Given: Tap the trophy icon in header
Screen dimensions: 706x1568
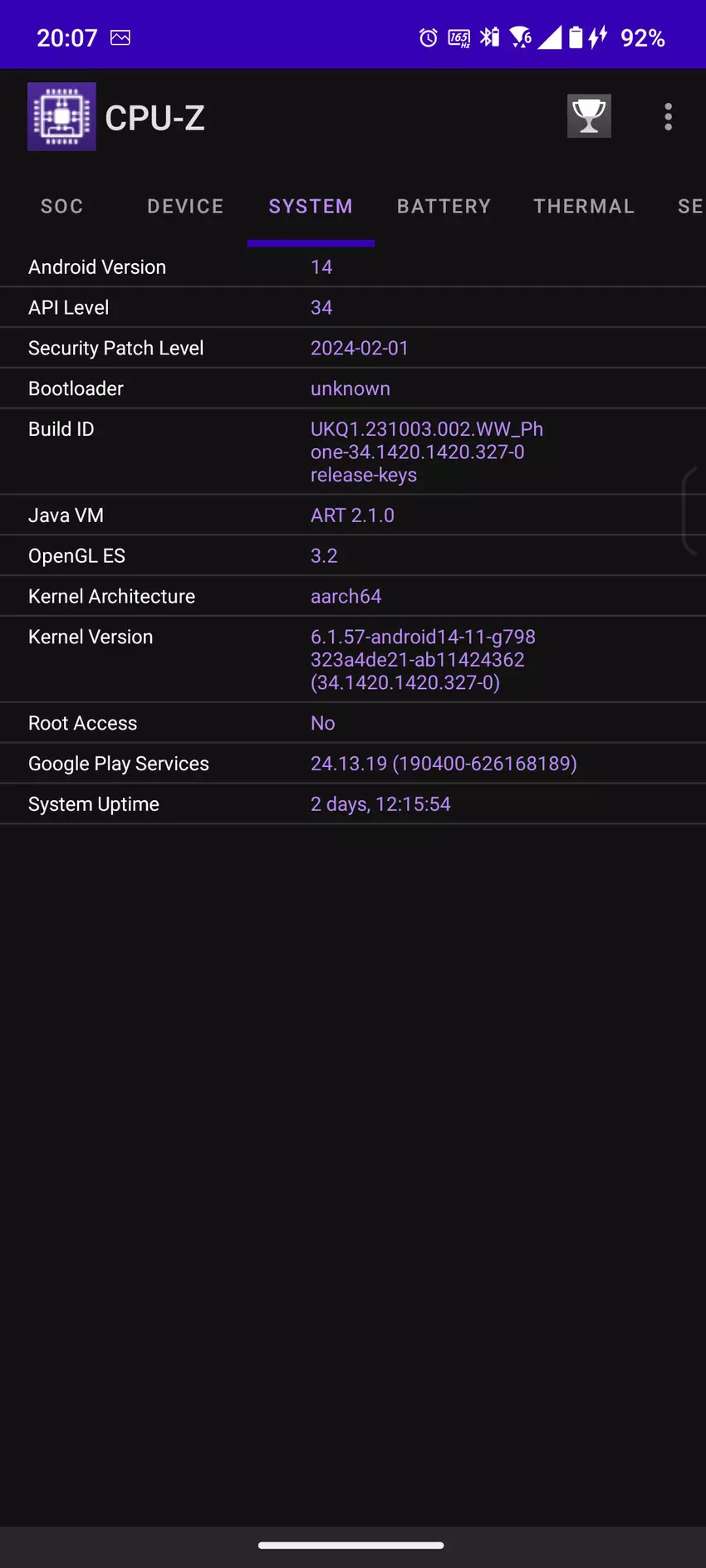Looking at the screenshot, I should pyautogui.click(x=589, y=116).
